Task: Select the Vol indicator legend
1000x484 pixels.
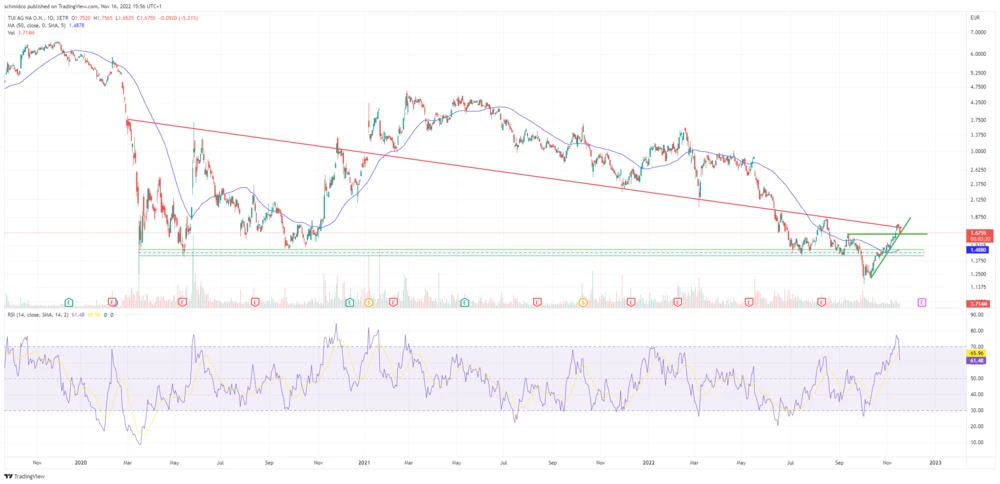Action: coord(22,33)
